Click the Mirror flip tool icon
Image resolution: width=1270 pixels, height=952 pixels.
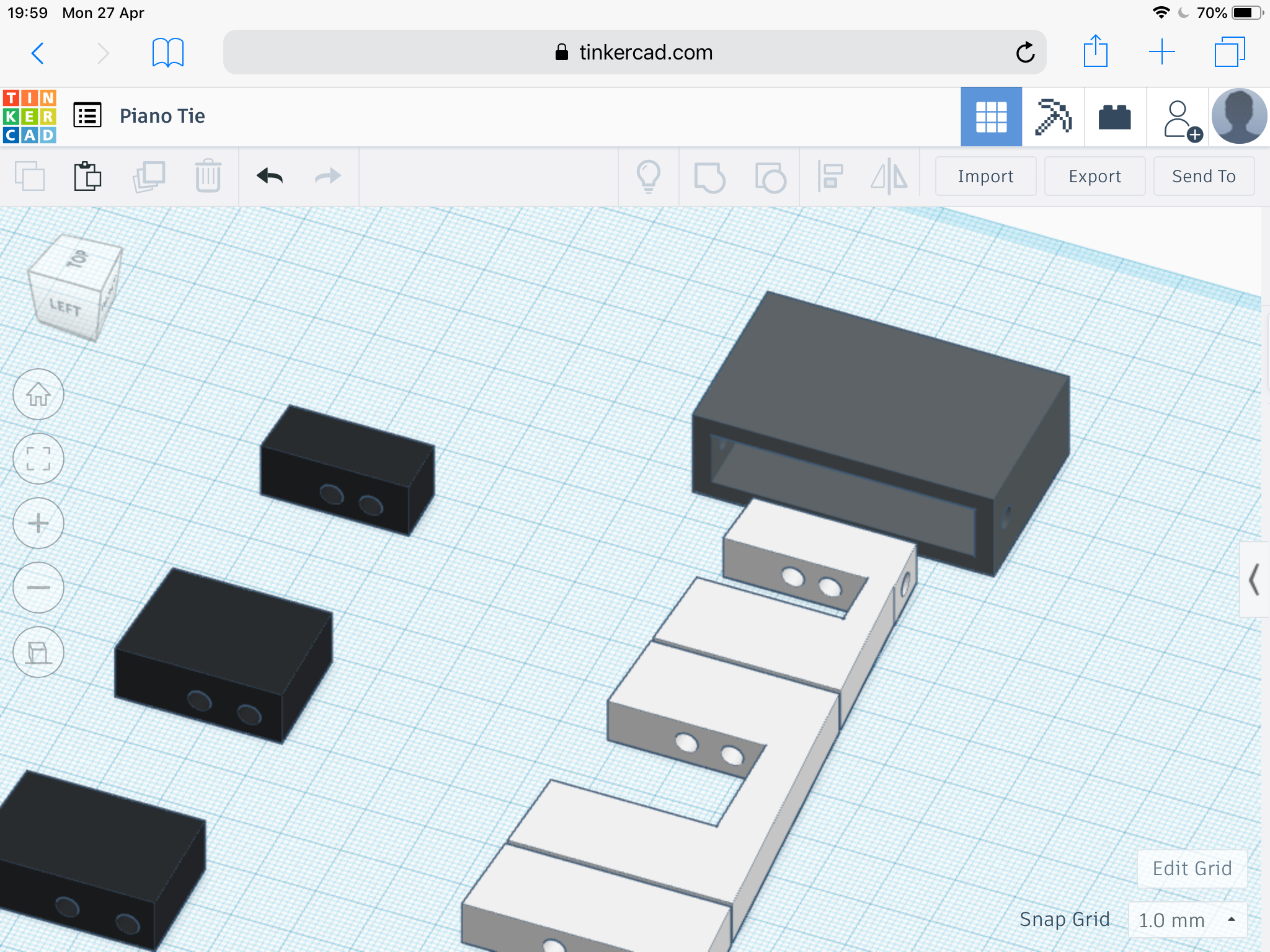[x=889, y=177]
